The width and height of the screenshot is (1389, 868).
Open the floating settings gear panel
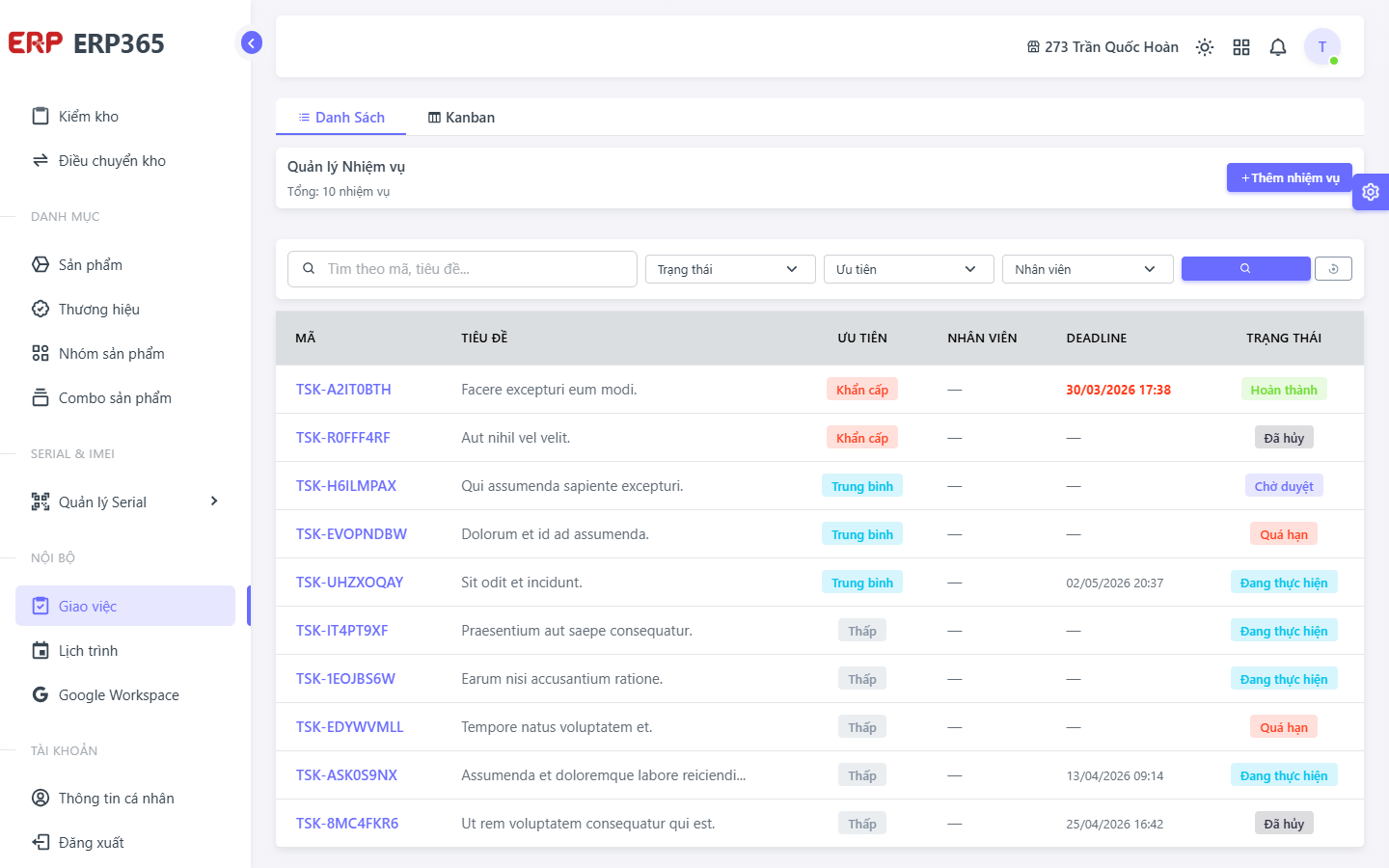[1371, 192]
